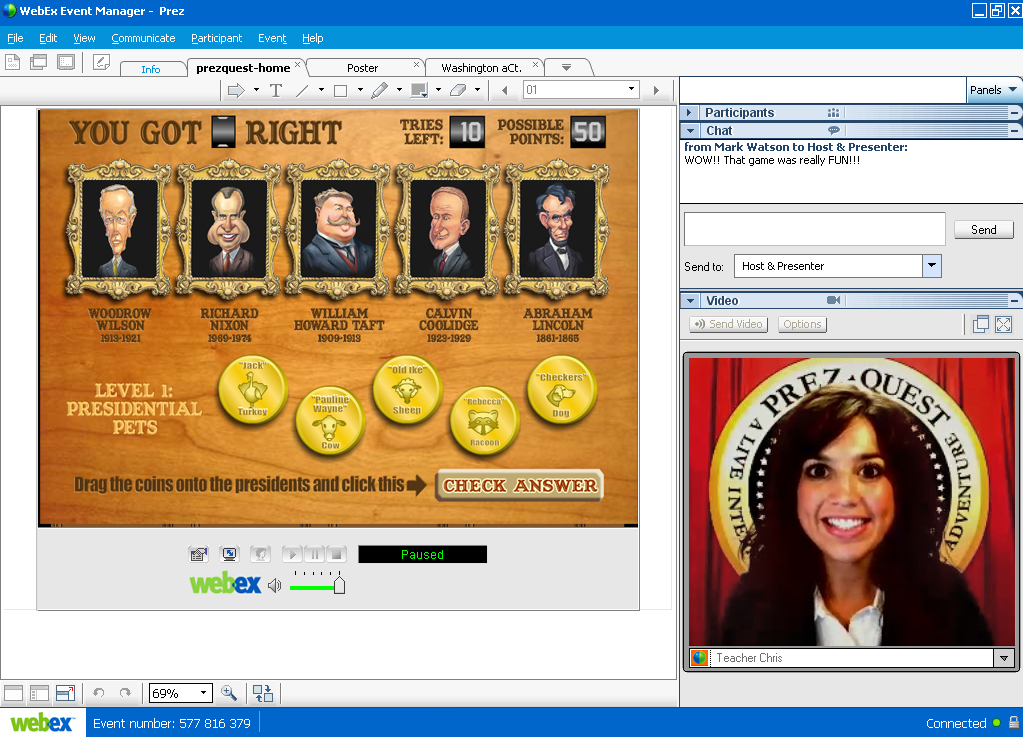This screenshot has height=737, width=1023.
Task: Click the share application toolbar icon
Action: pos(38,63)
